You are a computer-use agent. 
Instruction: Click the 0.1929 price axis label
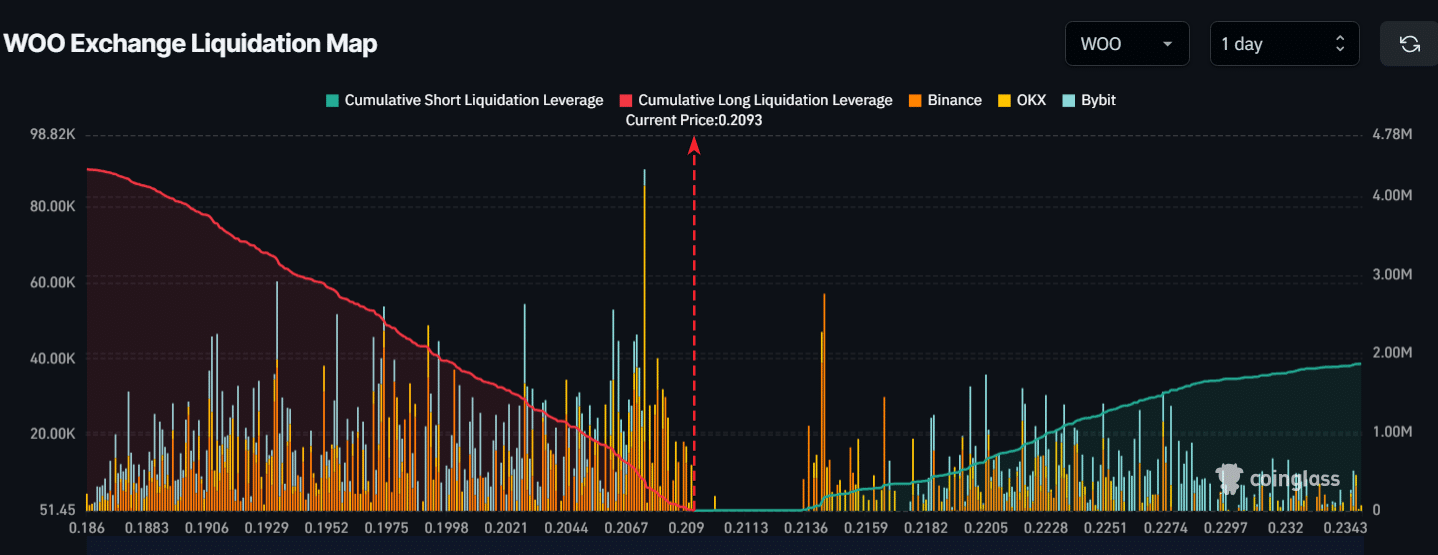[x=269, y=527]
